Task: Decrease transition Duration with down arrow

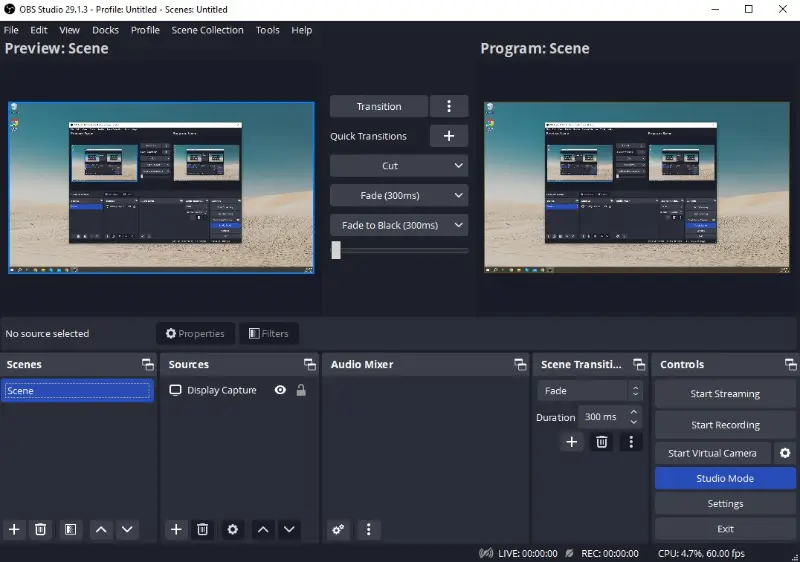Action: pos(634,422)
